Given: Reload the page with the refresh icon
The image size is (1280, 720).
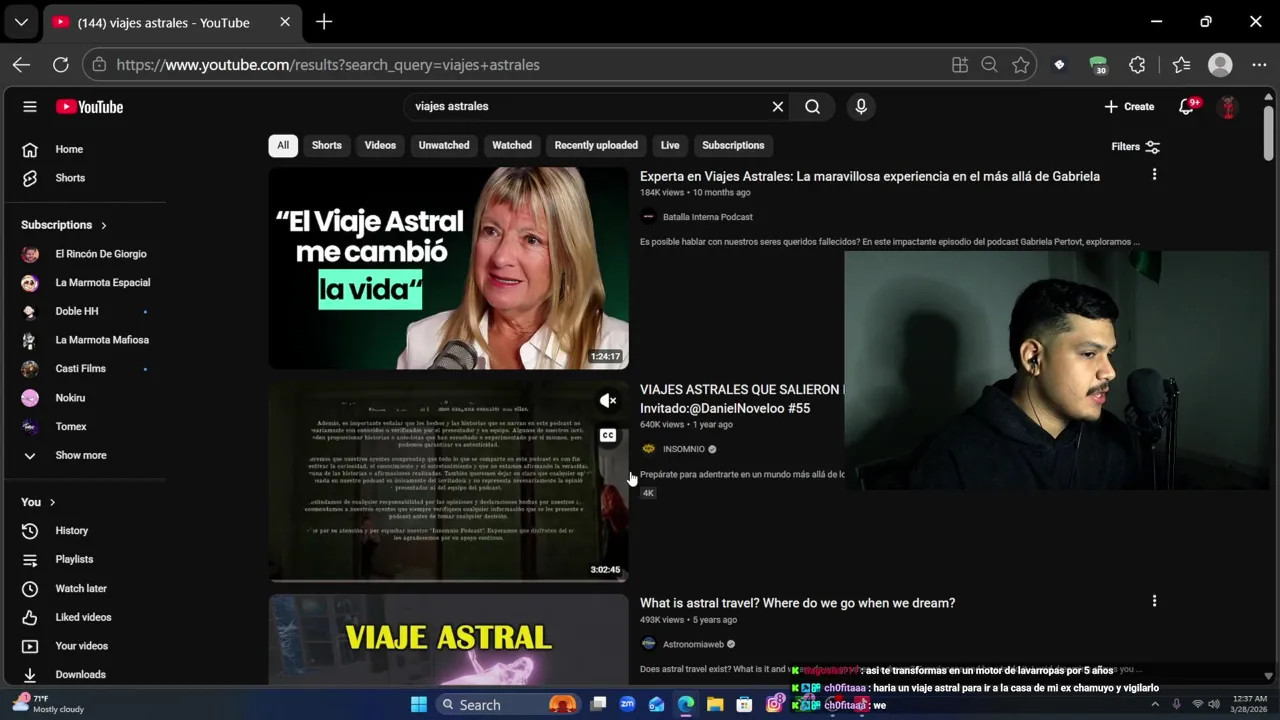Looking at the screenshot, I should (x=60, y=65).
